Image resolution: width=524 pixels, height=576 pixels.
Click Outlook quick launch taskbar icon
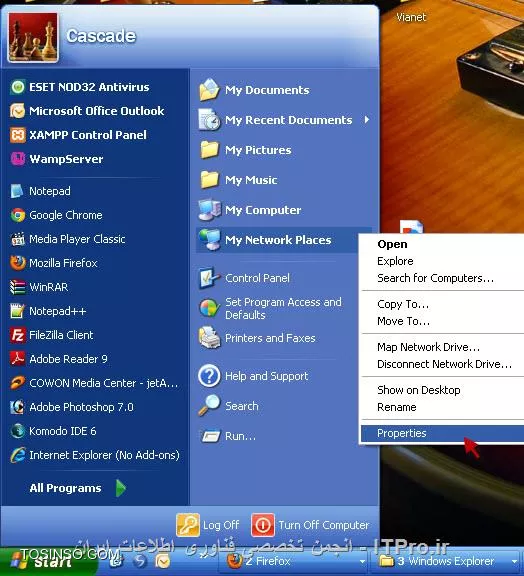coord(162,562)
